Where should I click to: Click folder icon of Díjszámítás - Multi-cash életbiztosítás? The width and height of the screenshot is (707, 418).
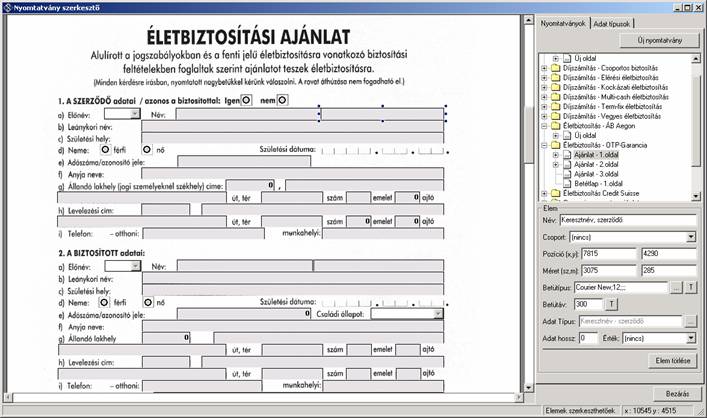click(556, 97)
